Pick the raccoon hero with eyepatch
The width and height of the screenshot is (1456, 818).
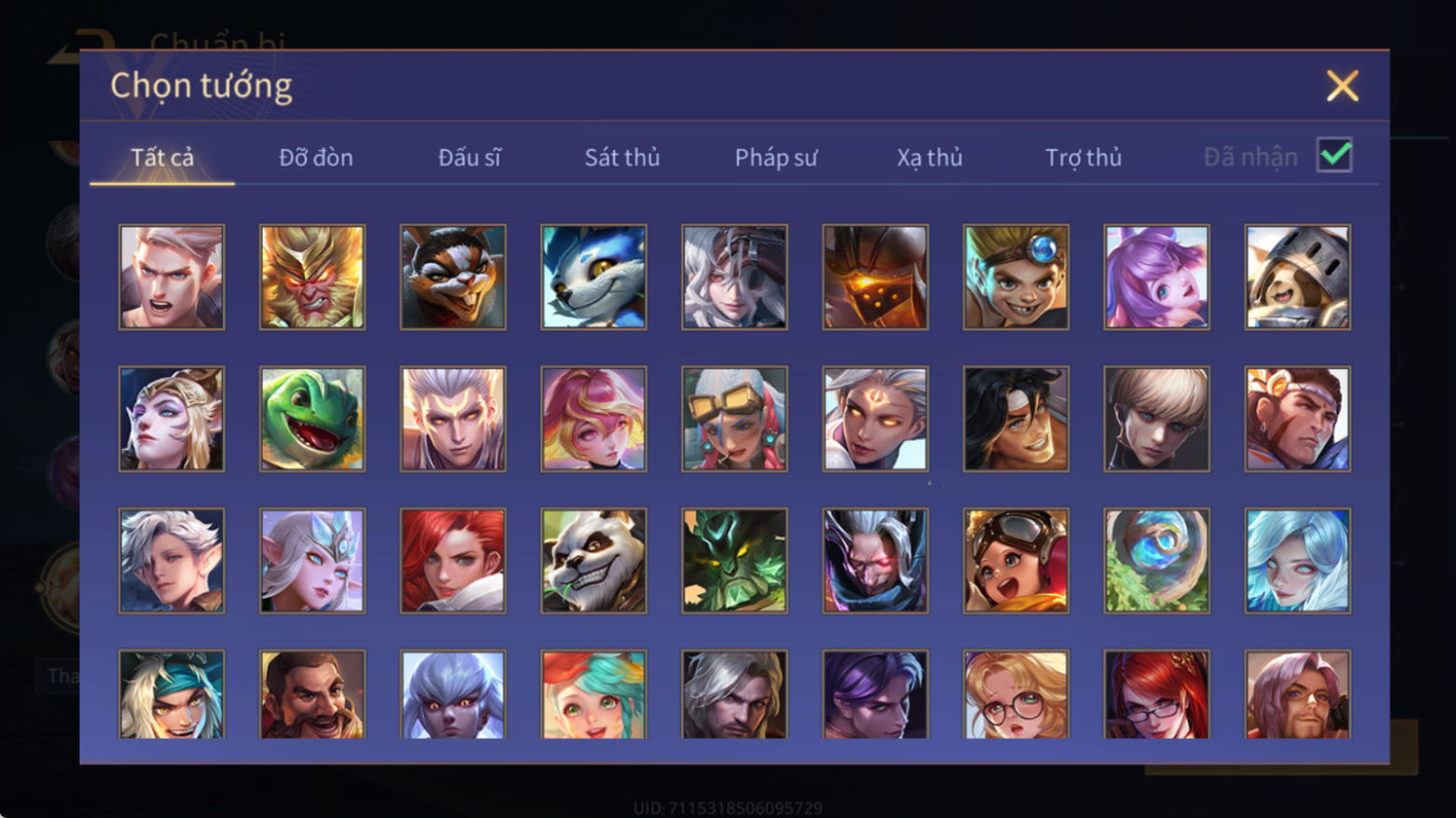click(453, 277)
